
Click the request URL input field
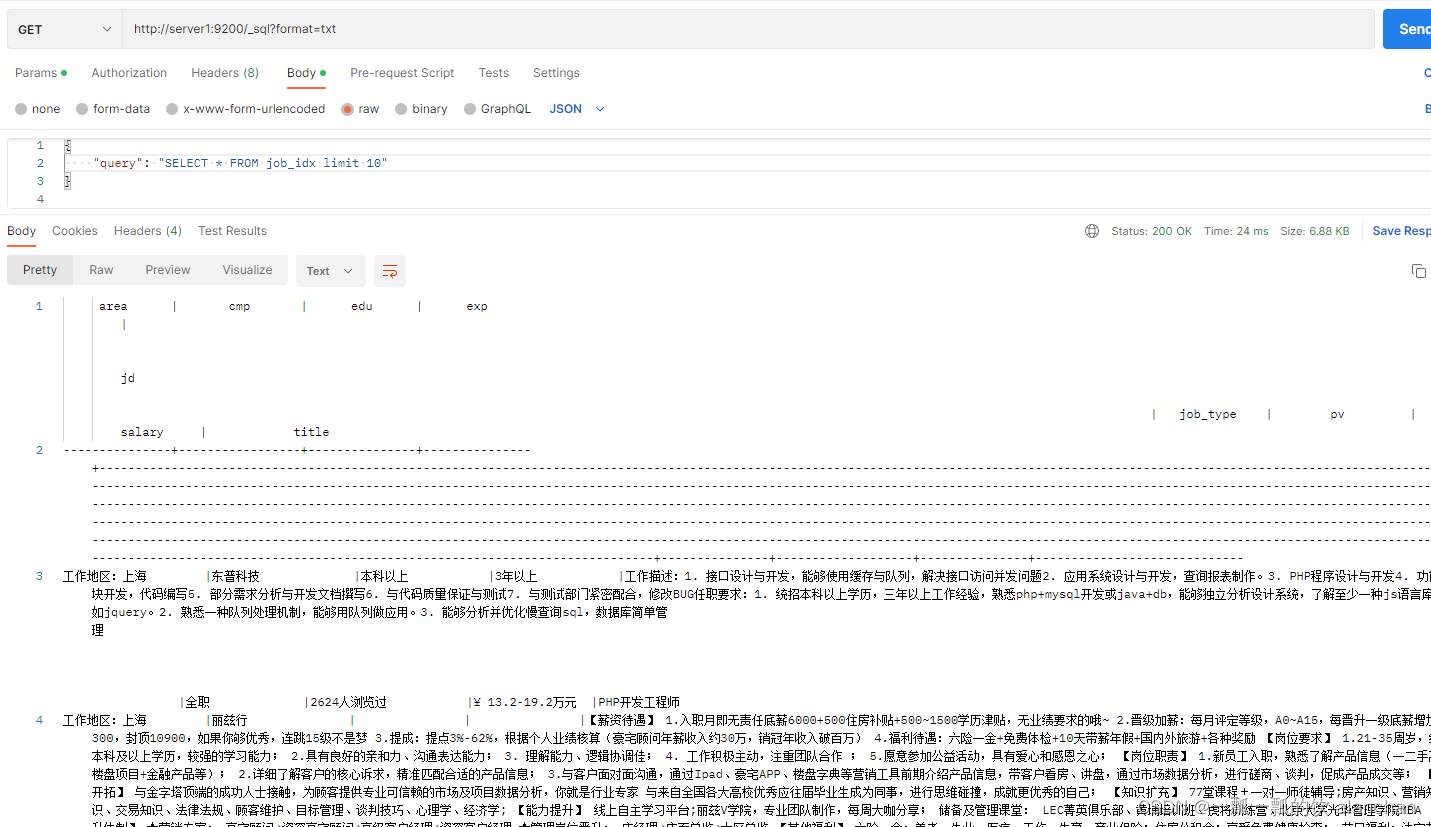click(746, 29)
